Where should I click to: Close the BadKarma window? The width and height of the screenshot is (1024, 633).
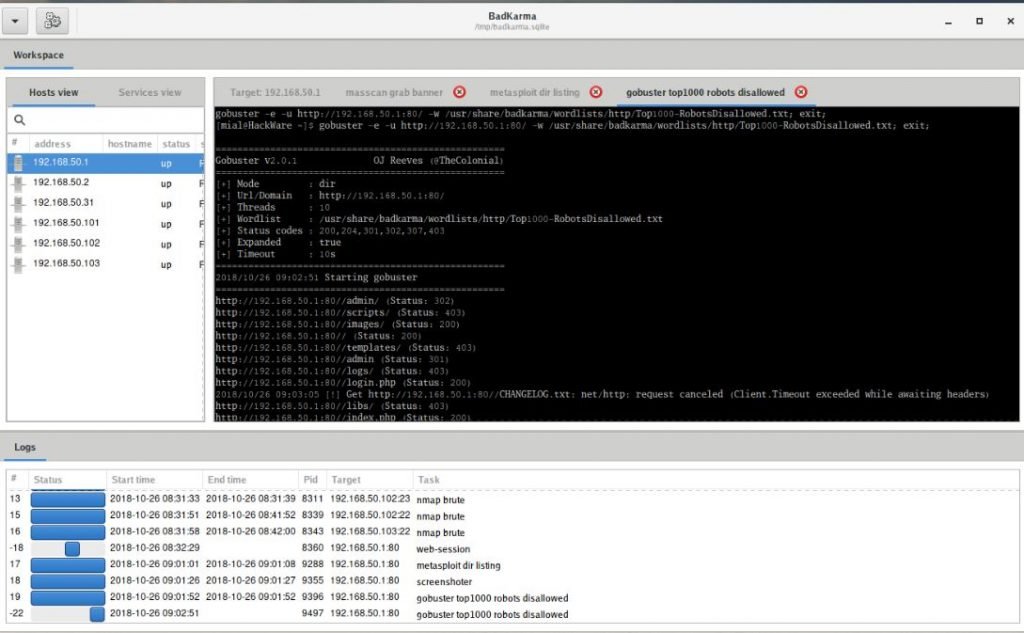coord(1010,22)
